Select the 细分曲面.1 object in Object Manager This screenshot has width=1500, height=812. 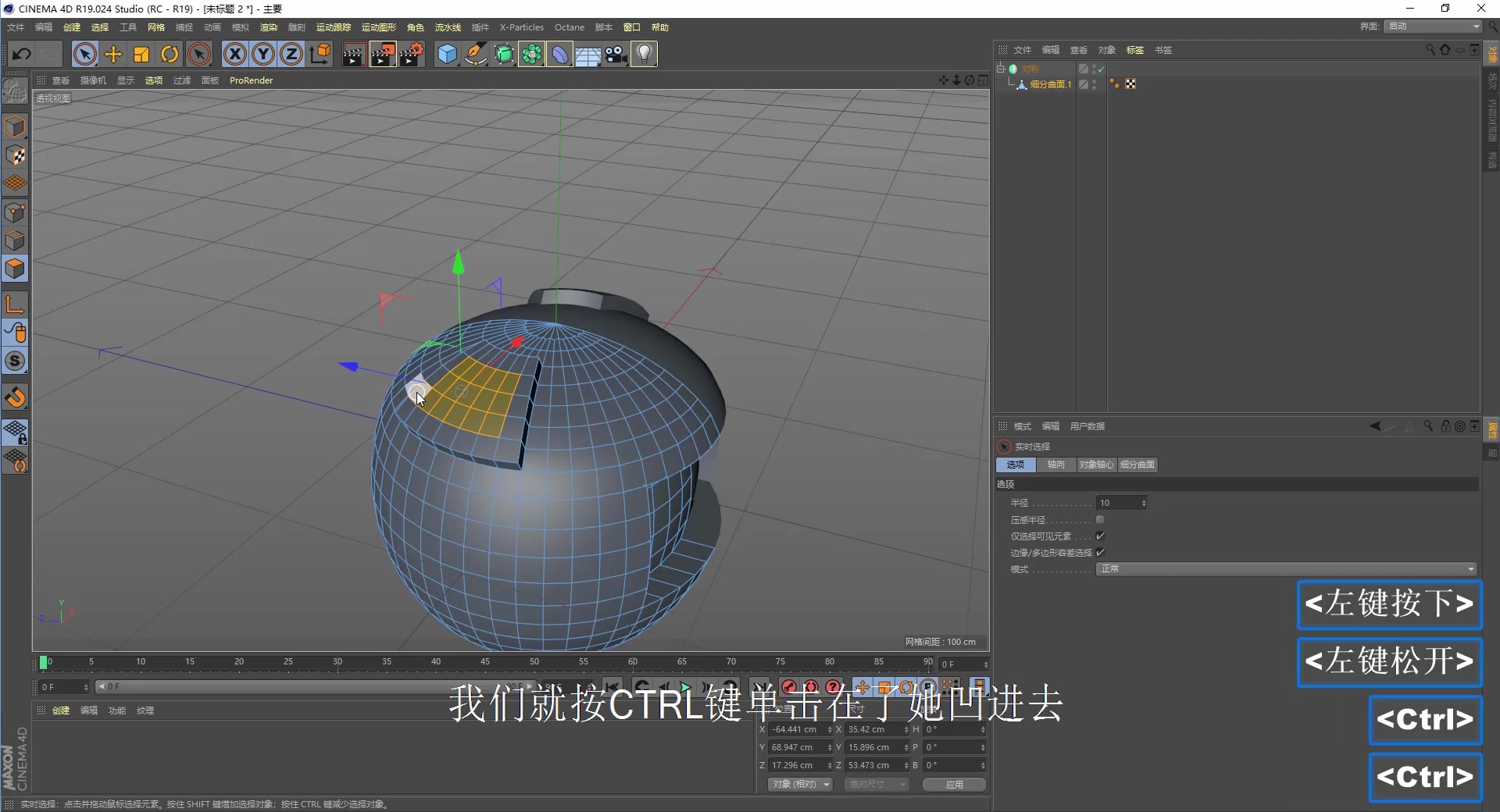pos(1052,84)
